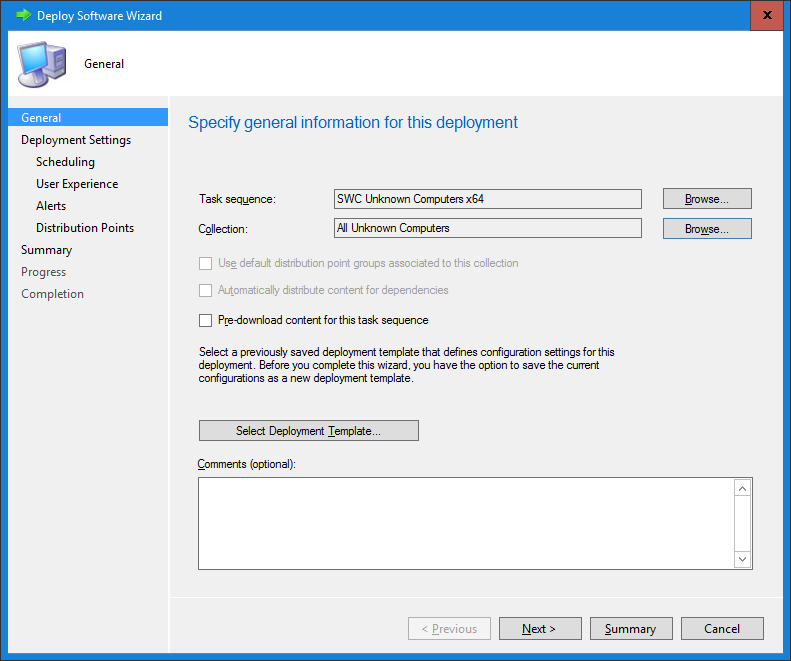Open the Summary step in sidebar
The width and height of the screenshot is (791, 661).
pyautogui.click(x=46, y=250)
